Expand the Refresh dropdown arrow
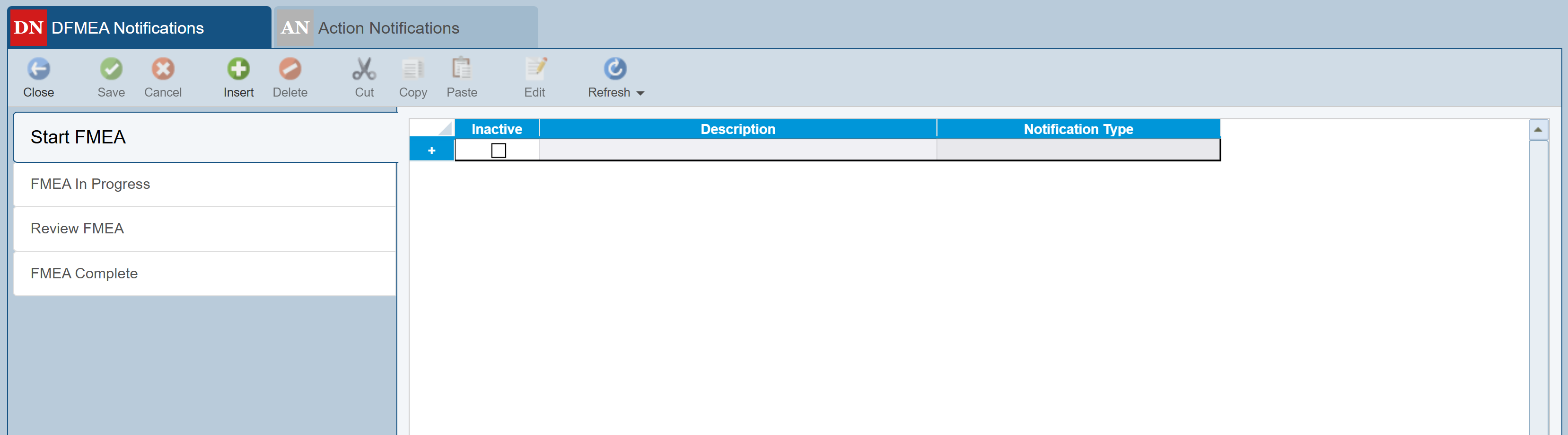1568x435 pixels. click(x=640, y=93)
